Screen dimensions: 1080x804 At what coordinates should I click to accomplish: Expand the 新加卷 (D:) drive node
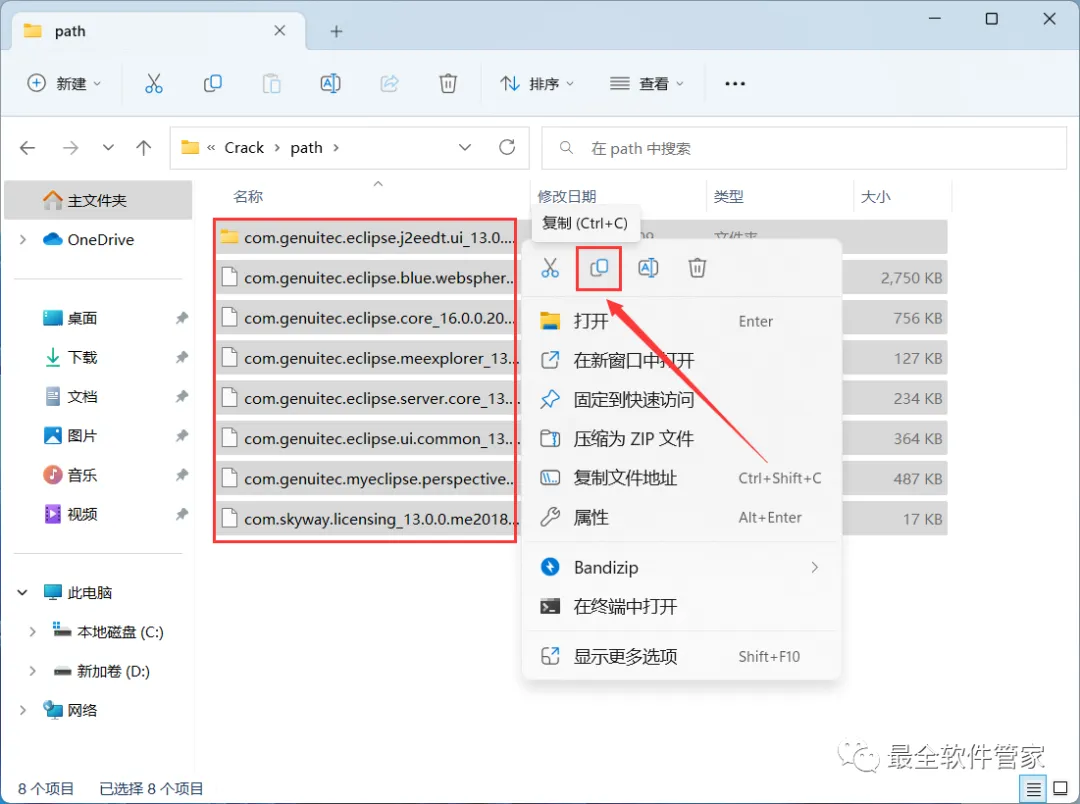[32, 671]
